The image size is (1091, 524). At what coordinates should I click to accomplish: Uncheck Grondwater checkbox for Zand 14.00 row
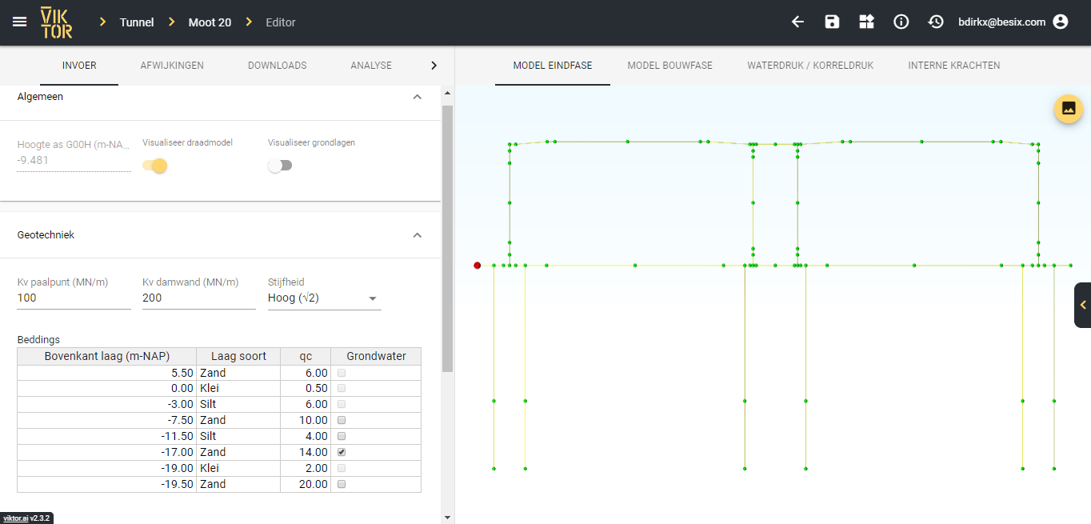[341, 452]
